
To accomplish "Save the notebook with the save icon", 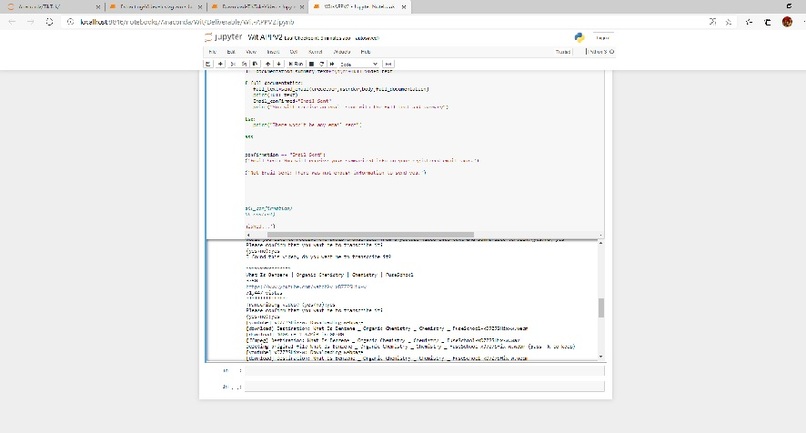I will (x=208, y=64).
